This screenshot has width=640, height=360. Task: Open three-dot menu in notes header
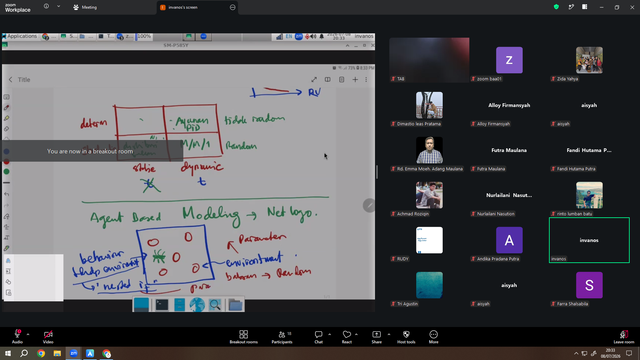(366, 80)
